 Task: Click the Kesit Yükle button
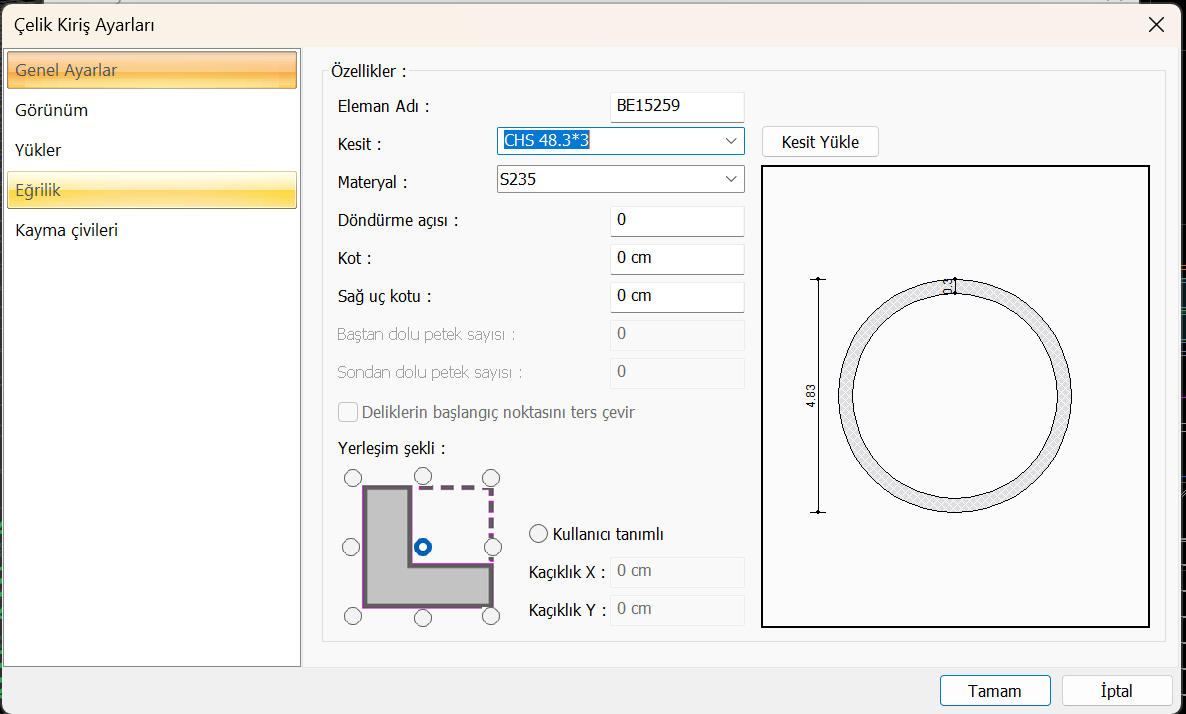(x=820, y=142)
